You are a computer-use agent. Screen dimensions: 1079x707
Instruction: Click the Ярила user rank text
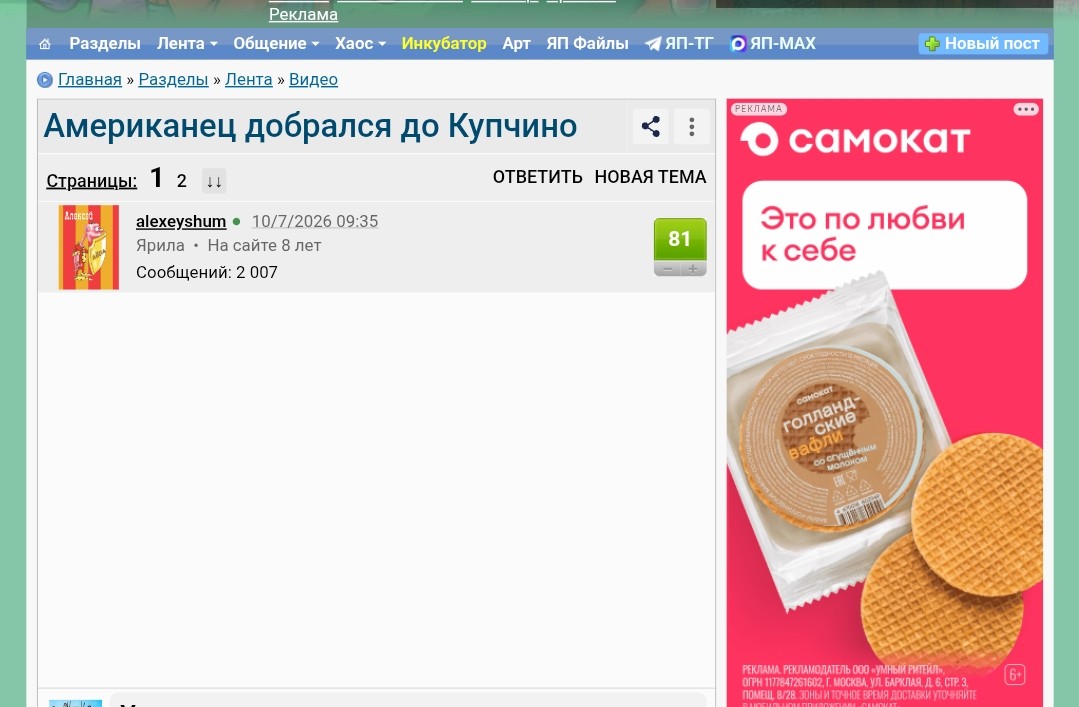tap(160, 245)
